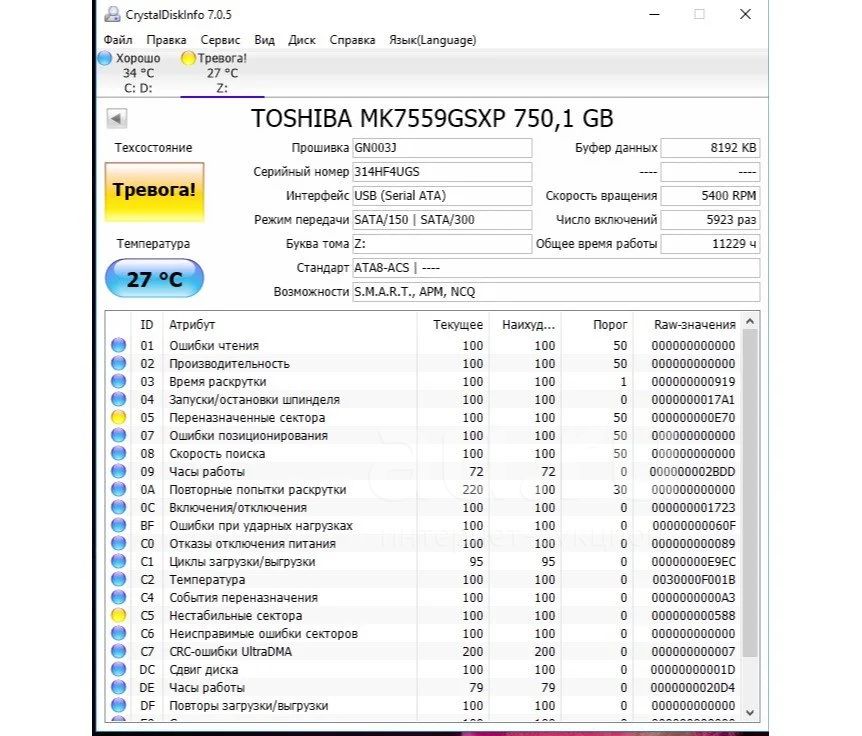This screenshot has height=736, width=862.
Task: Click the Стандарт field ATA8-ACS
Action: click(556, 268)
